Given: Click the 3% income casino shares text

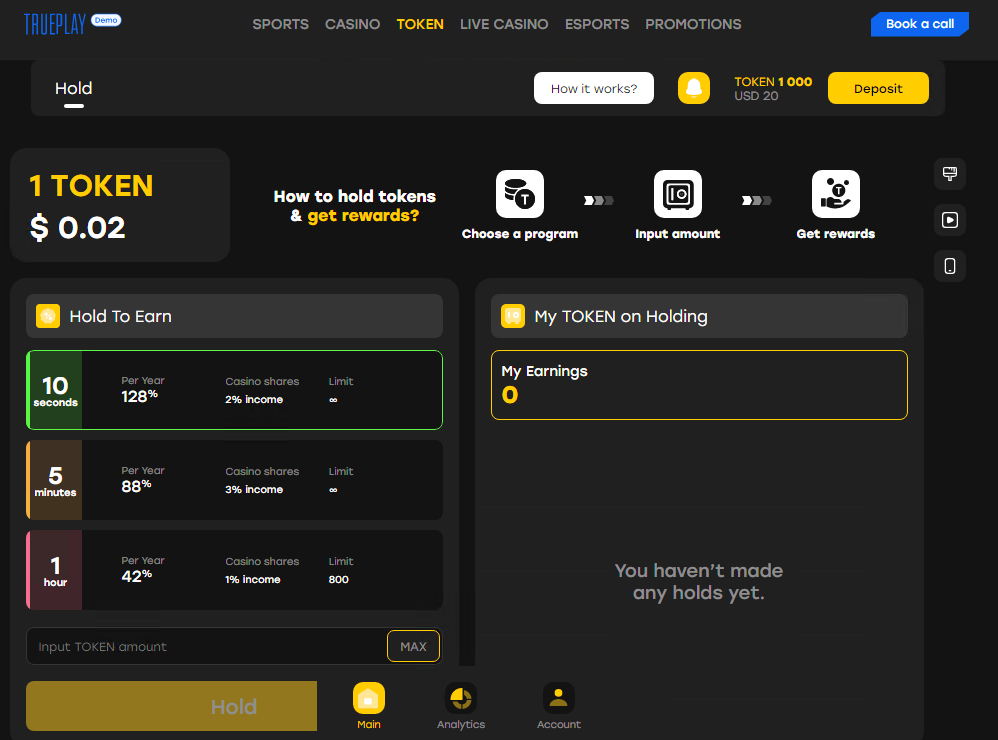Looking at the screenshot, I should (x=254, y=489).
